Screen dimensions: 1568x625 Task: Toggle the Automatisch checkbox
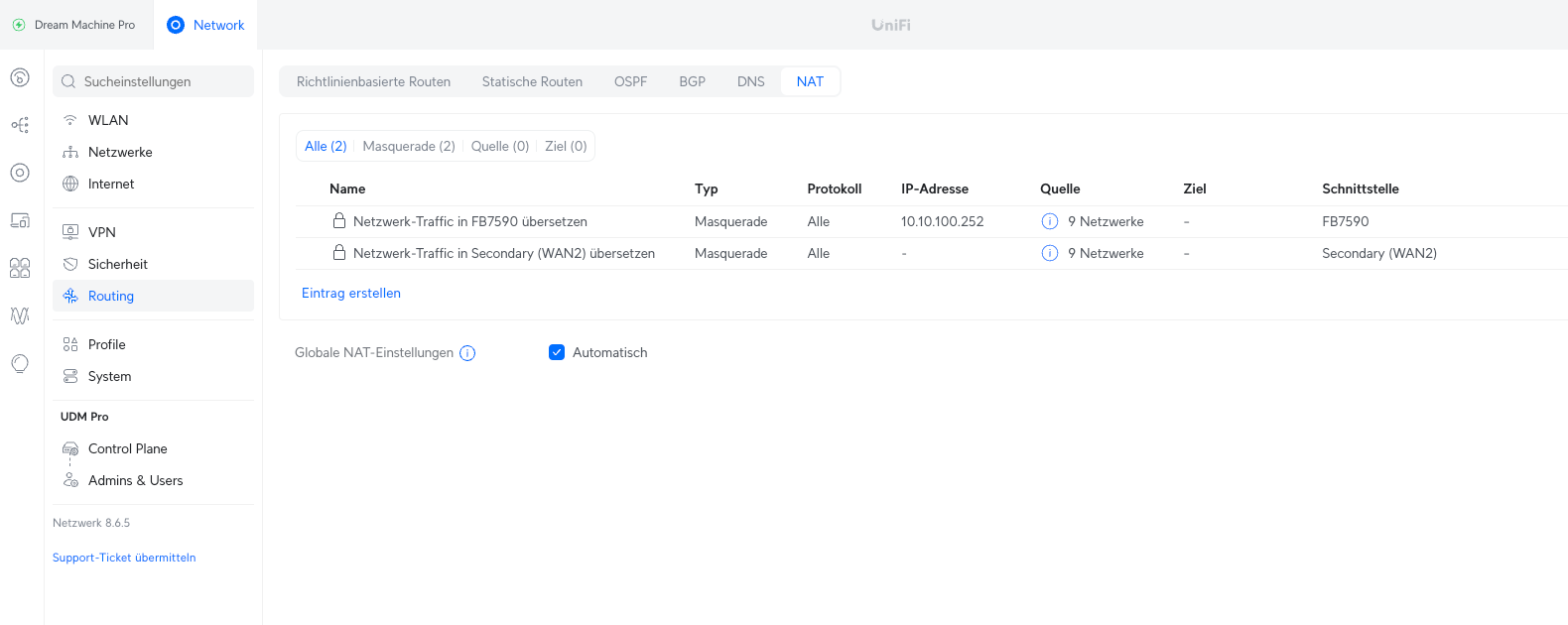pyautogui.click(x=557, y=352)
